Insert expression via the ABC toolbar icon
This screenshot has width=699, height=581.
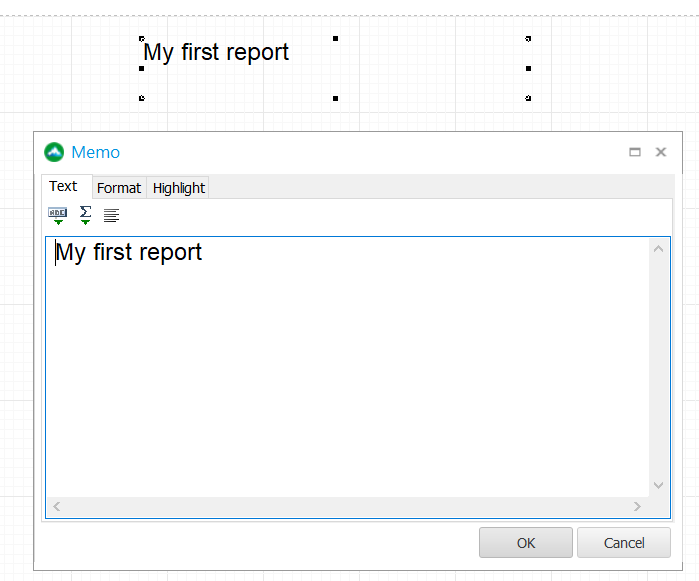click(x=58, y=216)
